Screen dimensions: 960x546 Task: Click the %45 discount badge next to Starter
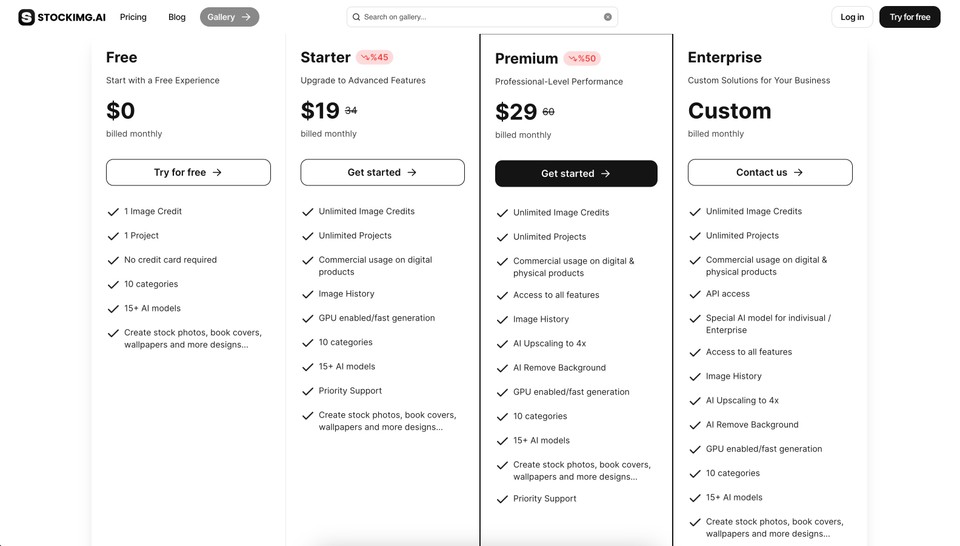tap(375, 58)
